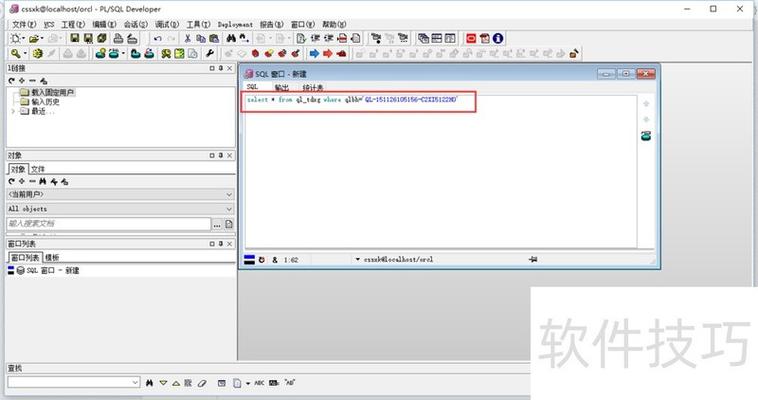Switch to the Output (输出) tab
758x400 pixels.
(x=281, y=88)
